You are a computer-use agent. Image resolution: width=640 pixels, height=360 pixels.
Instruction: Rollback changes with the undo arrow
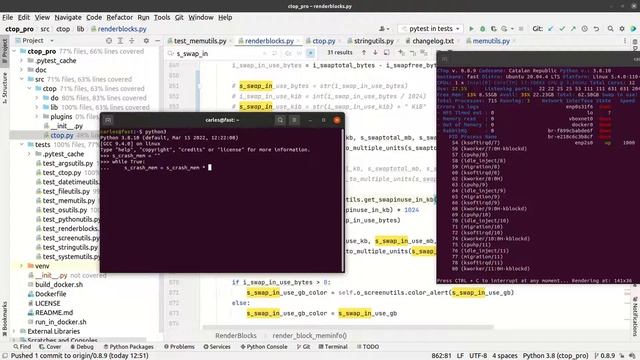pos(596,29)
